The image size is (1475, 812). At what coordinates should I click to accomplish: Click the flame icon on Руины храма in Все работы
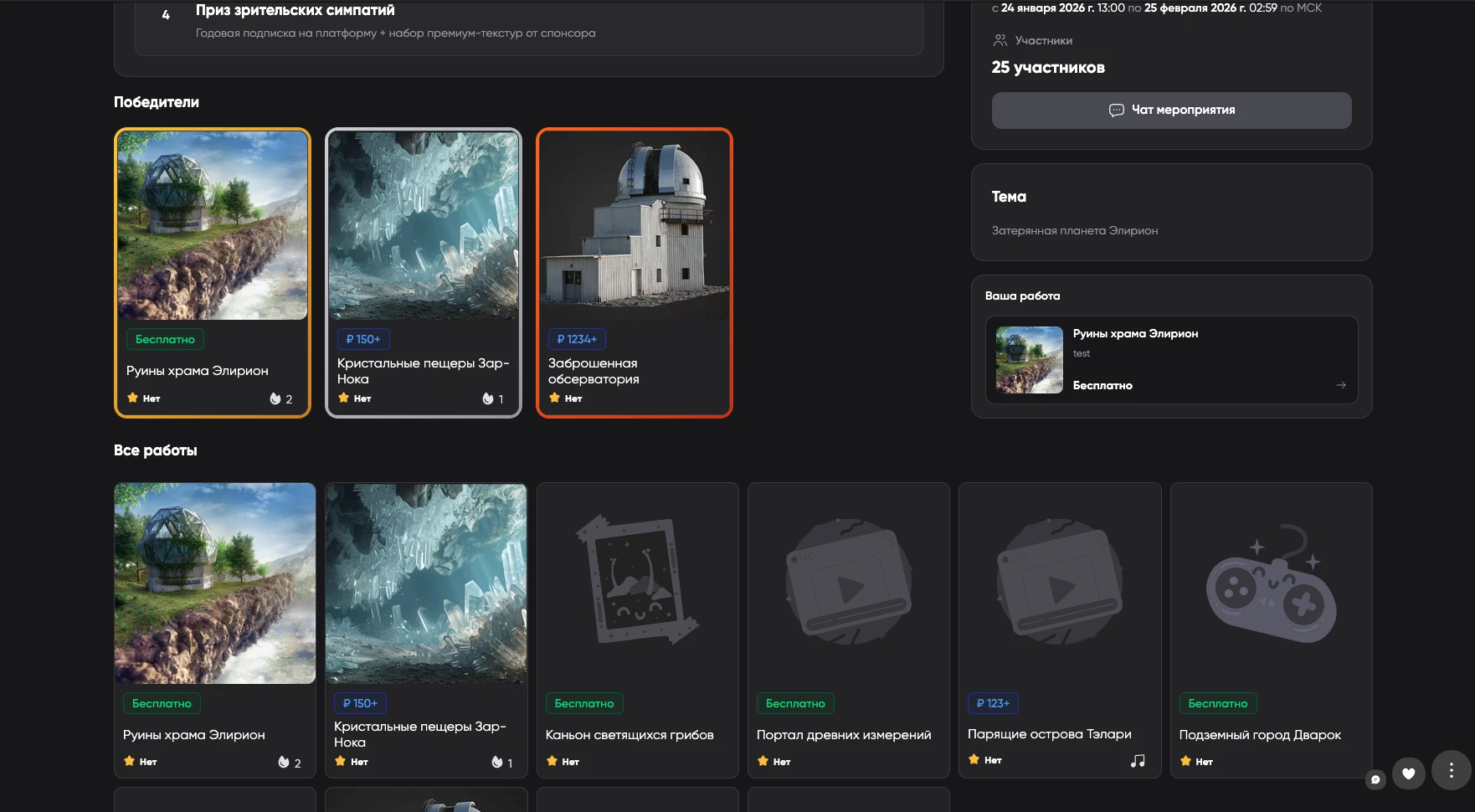(x=284, y=763)
